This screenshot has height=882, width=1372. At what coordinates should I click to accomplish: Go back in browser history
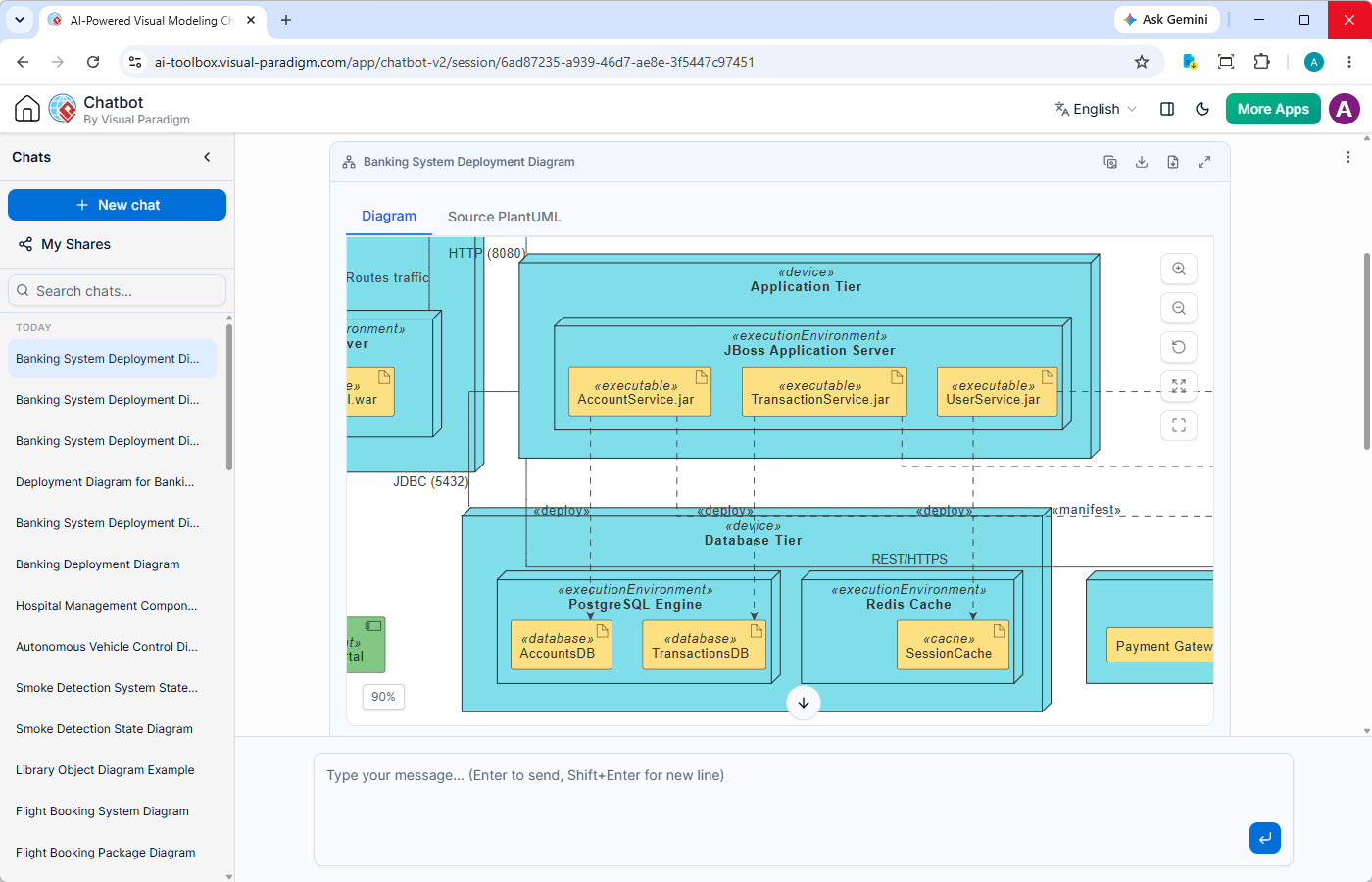point(23,62)
